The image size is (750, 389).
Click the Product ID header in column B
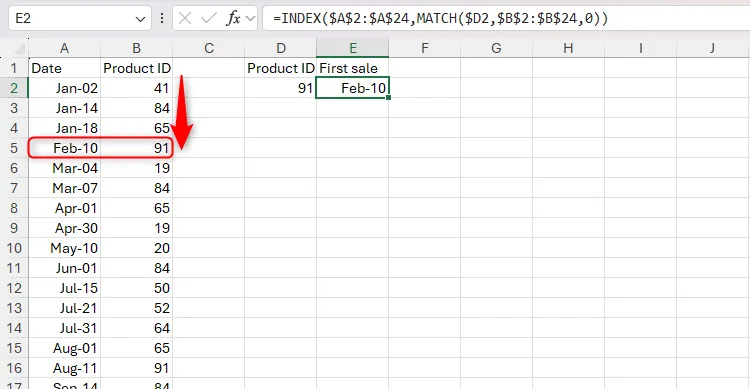coord(137,68)
